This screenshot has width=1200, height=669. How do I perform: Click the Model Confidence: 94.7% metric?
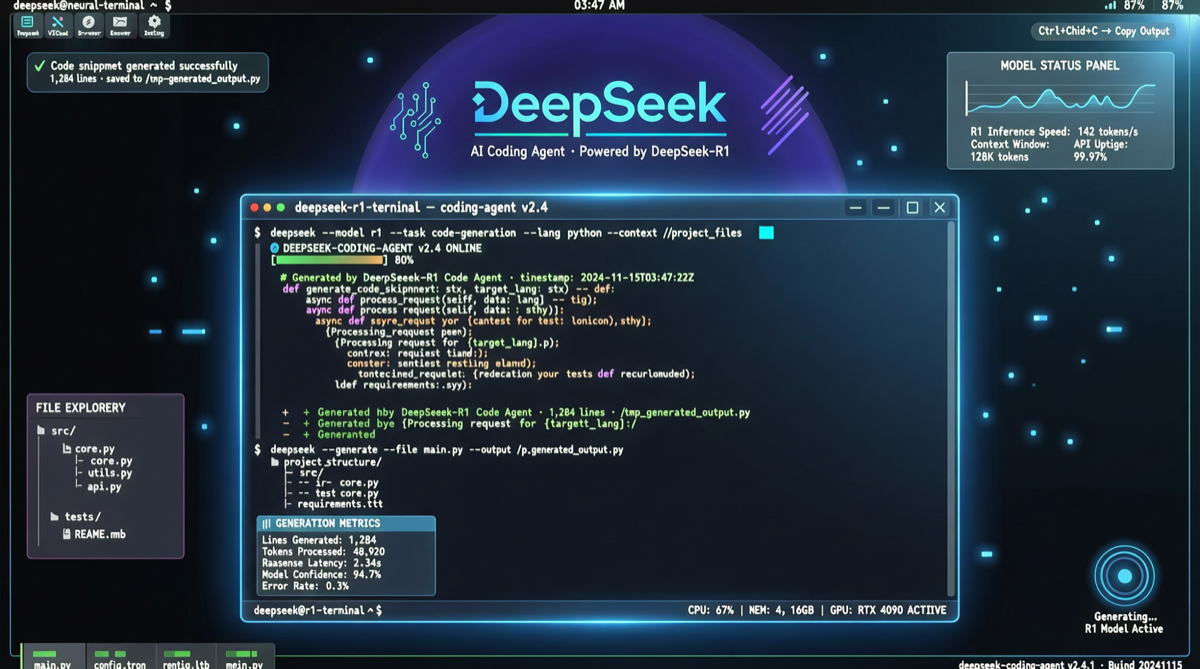tap(321, 575)
